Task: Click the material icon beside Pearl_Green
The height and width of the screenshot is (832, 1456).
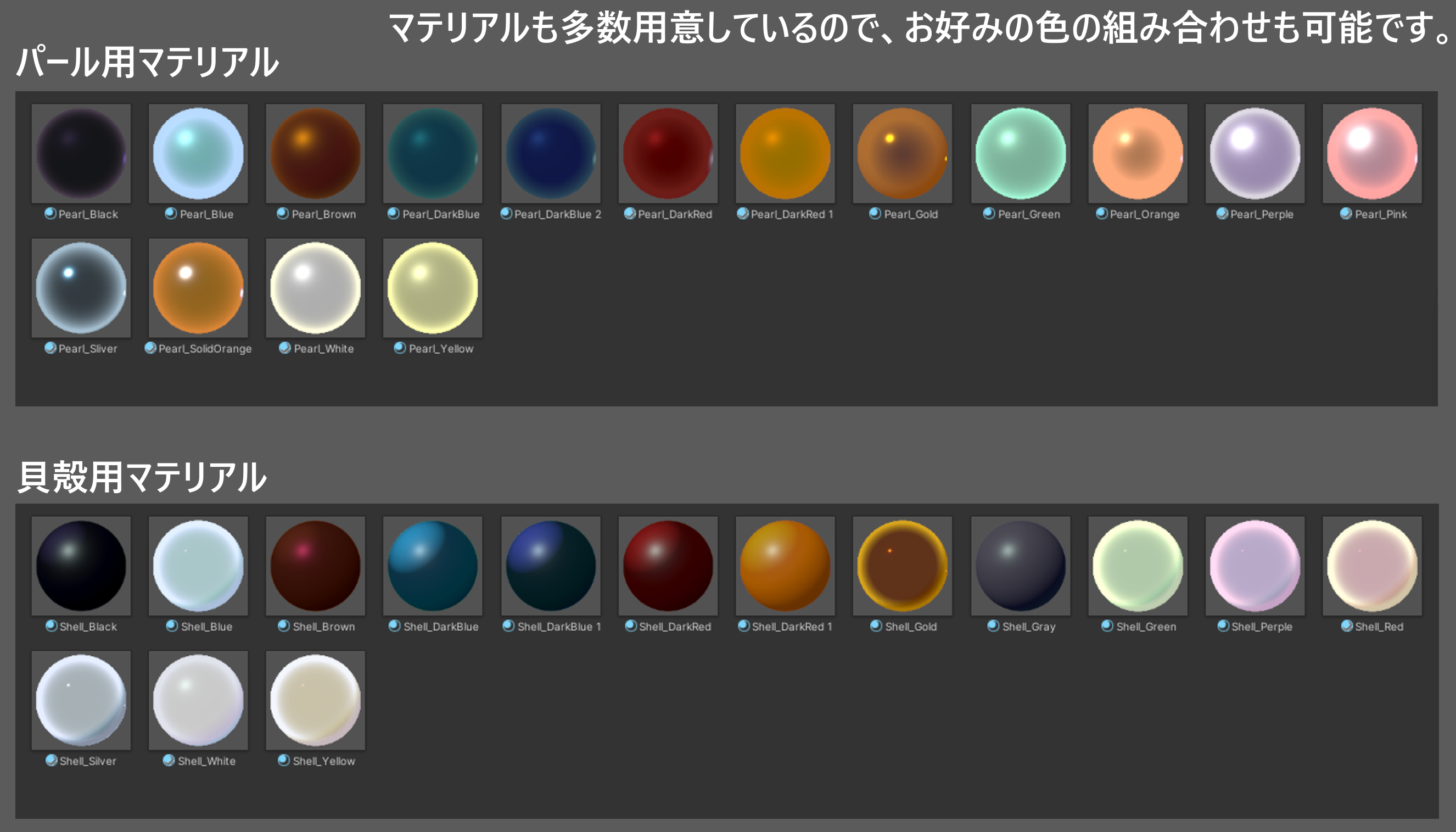Action: [x=989, y=214]
